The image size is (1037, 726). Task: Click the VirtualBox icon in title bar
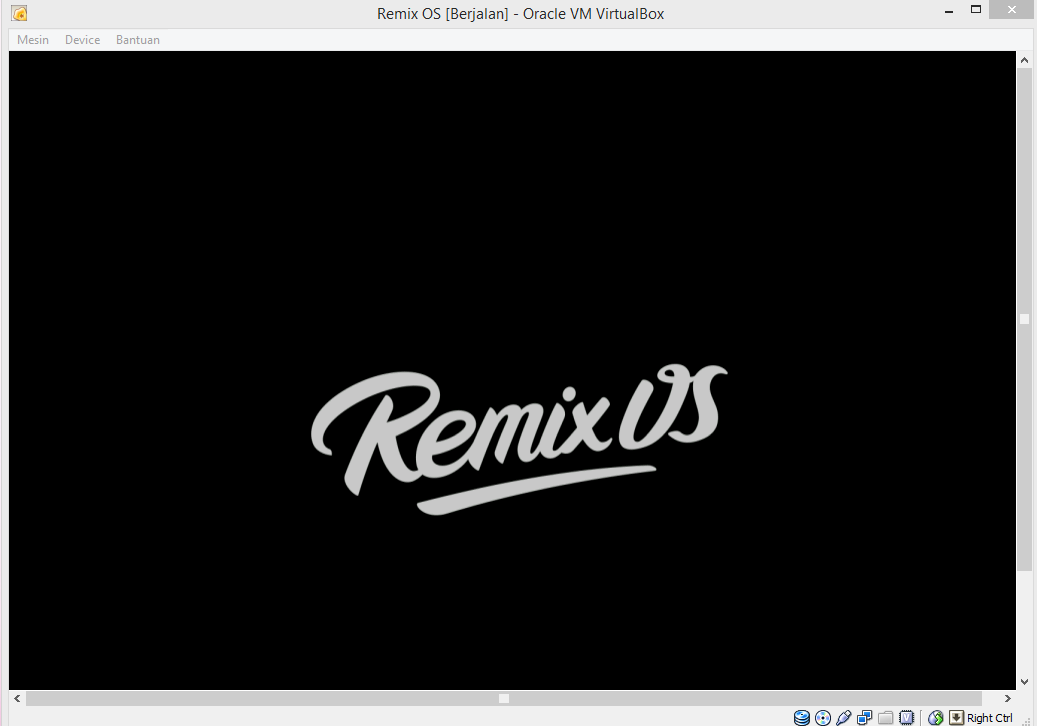point(19,13)
